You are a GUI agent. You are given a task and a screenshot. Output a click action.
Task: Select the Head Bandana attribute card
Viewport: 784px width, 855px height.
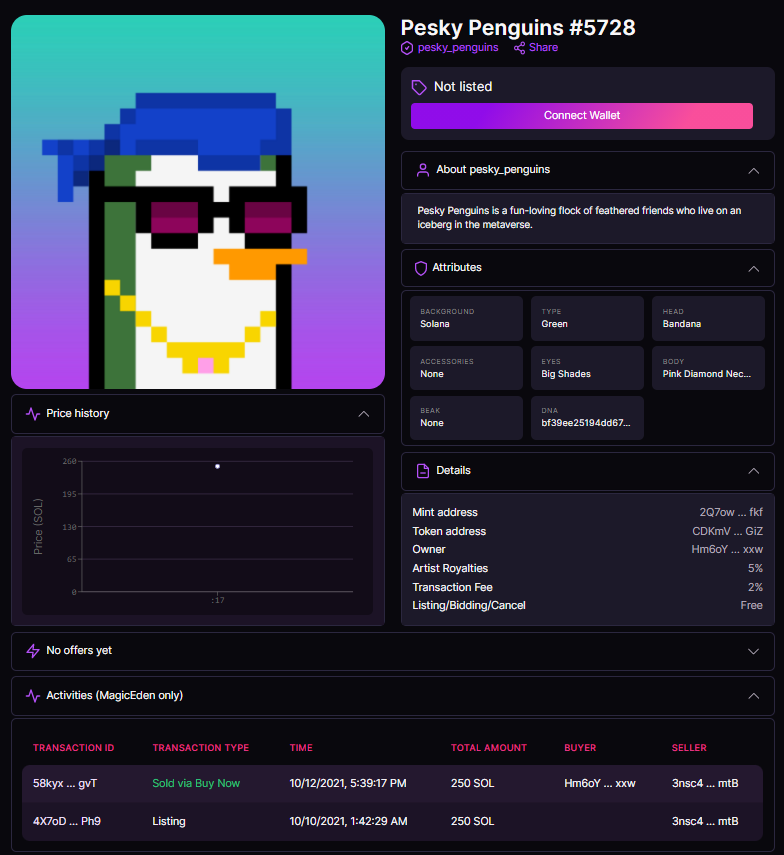(708, 318)
